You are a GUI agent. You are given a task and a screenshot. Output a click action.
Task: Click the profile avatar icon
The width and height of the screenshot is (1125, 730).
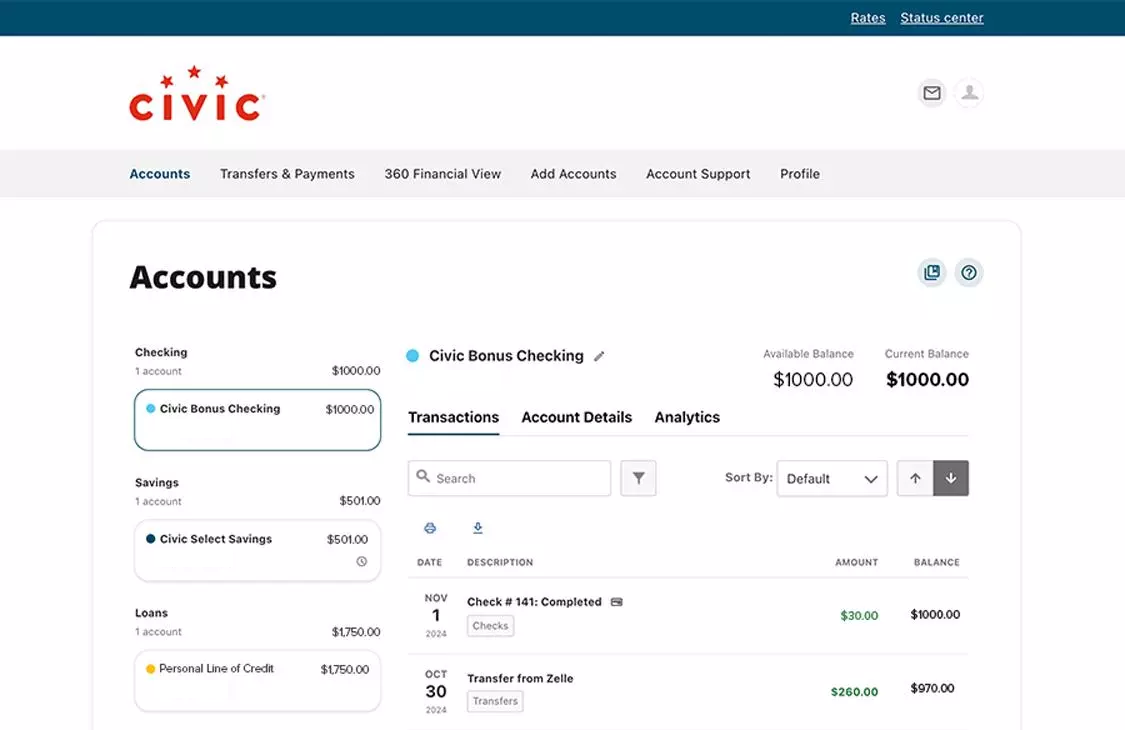[x=968, y=92]
